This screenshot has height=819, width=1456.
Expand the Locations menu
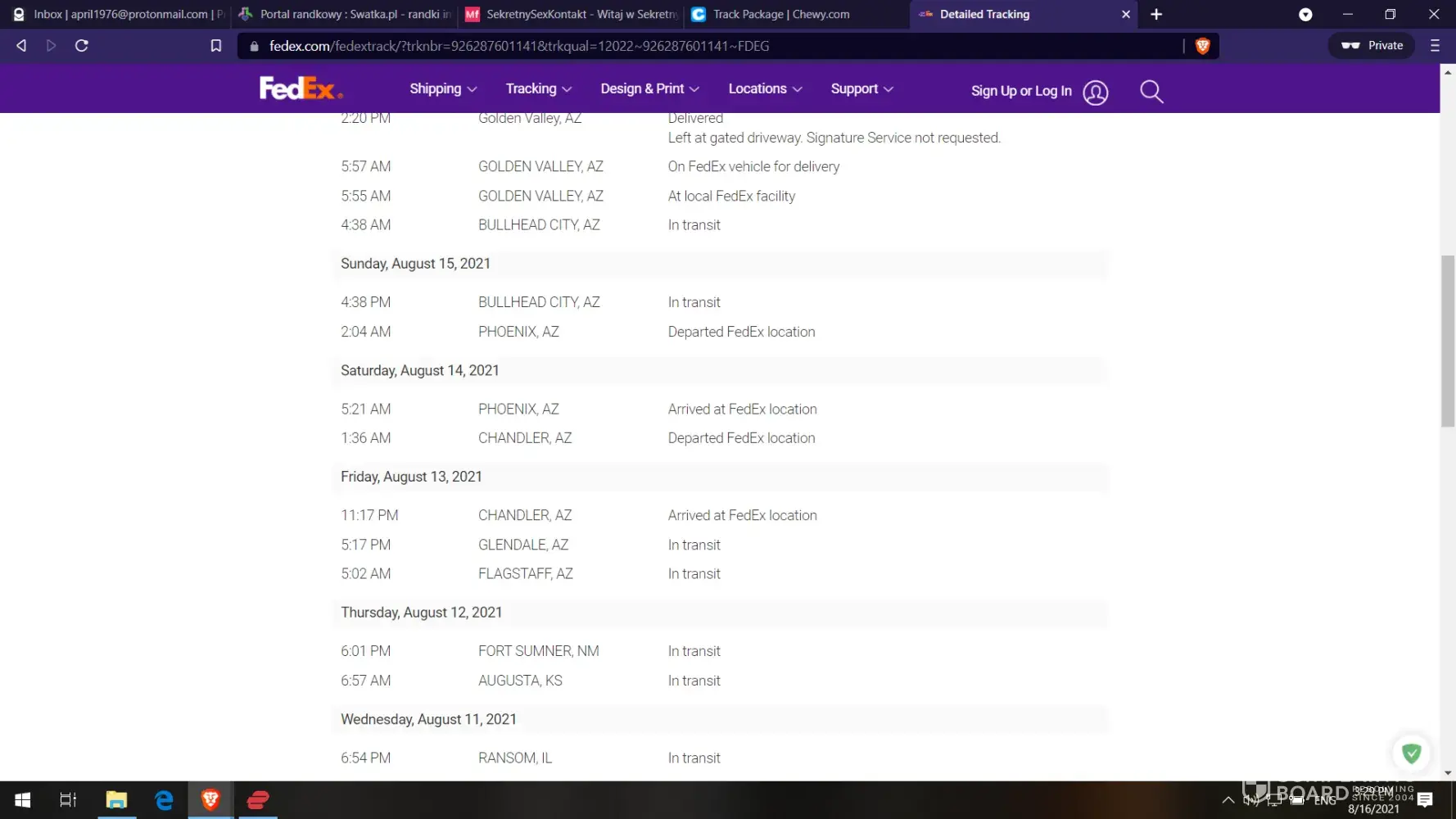coord(765,88)
